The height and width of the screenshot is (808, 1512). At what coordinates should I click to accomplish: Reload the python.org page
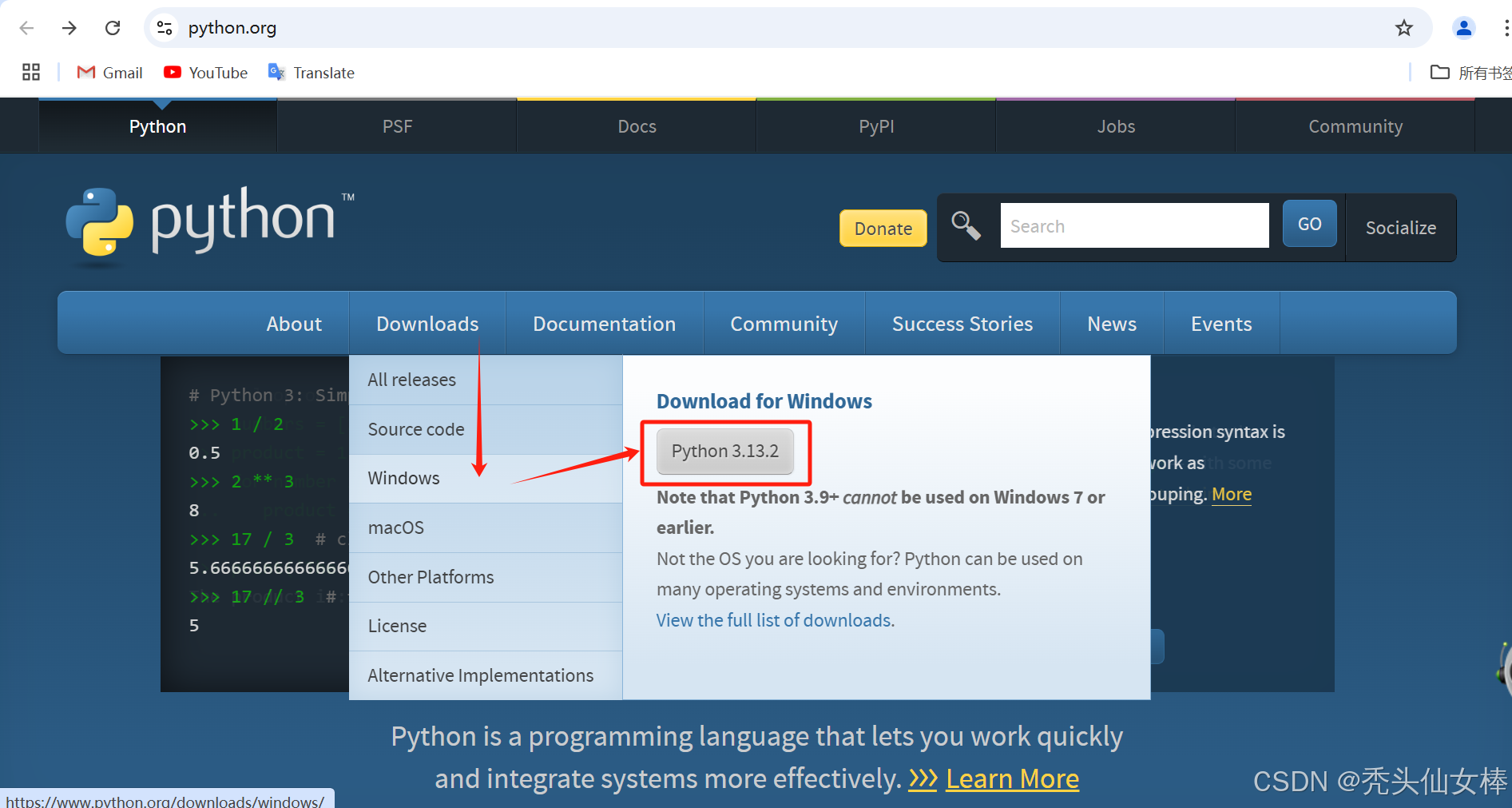click(x=113, y=28)
